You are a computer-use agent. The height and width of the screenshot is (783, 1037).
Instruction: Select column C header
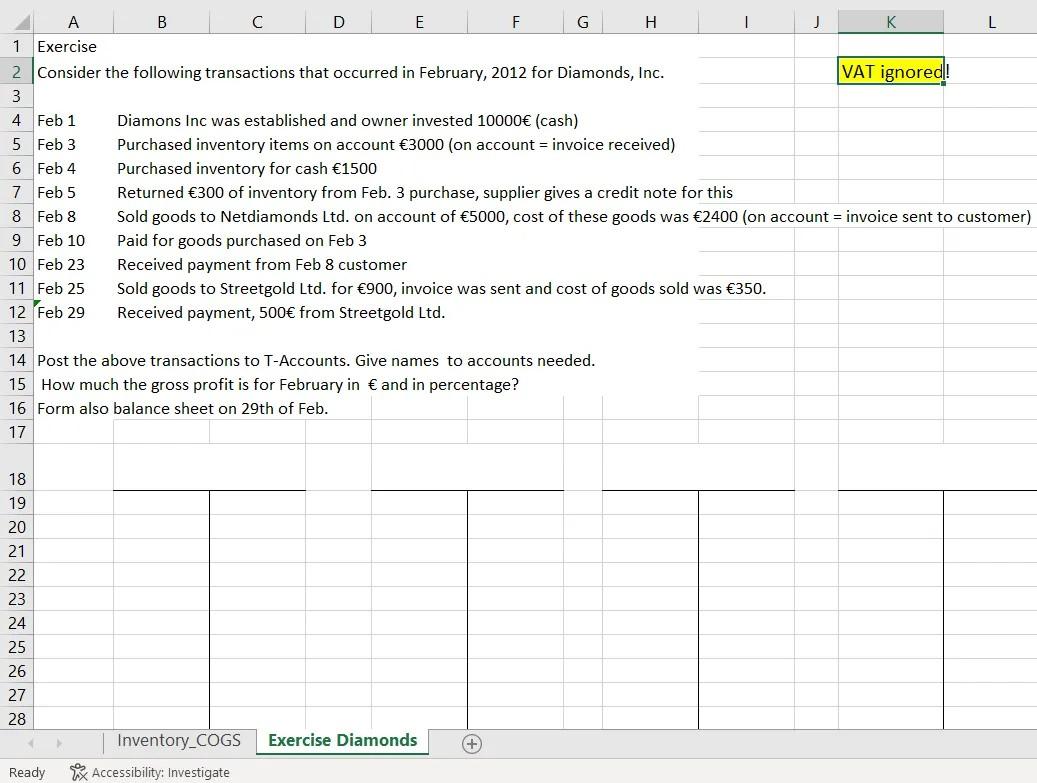(x=257, y=22)
